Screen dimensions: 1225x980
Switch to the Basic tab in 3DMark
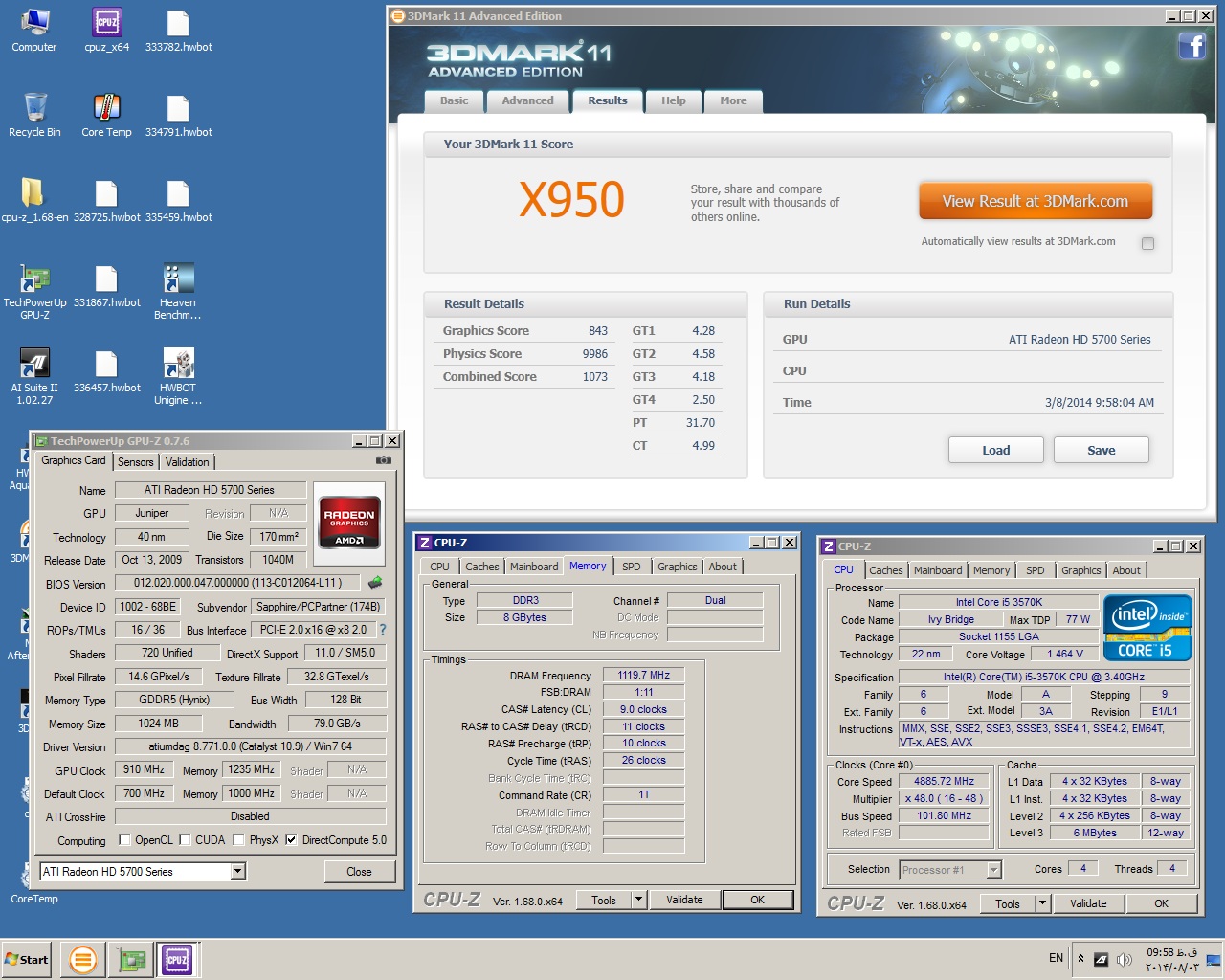(x=454, y=100)
